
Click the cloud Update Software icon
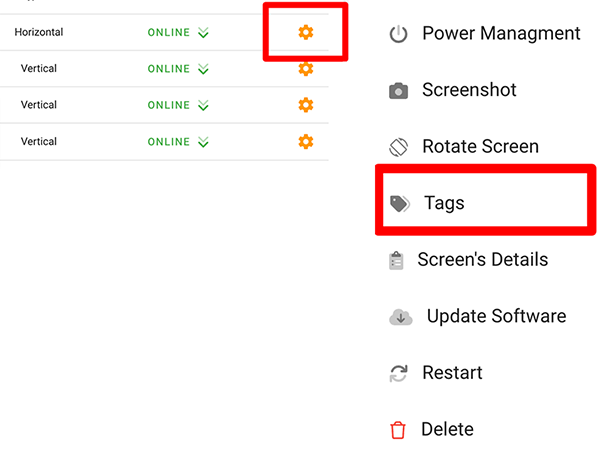(x=401, y=317)
